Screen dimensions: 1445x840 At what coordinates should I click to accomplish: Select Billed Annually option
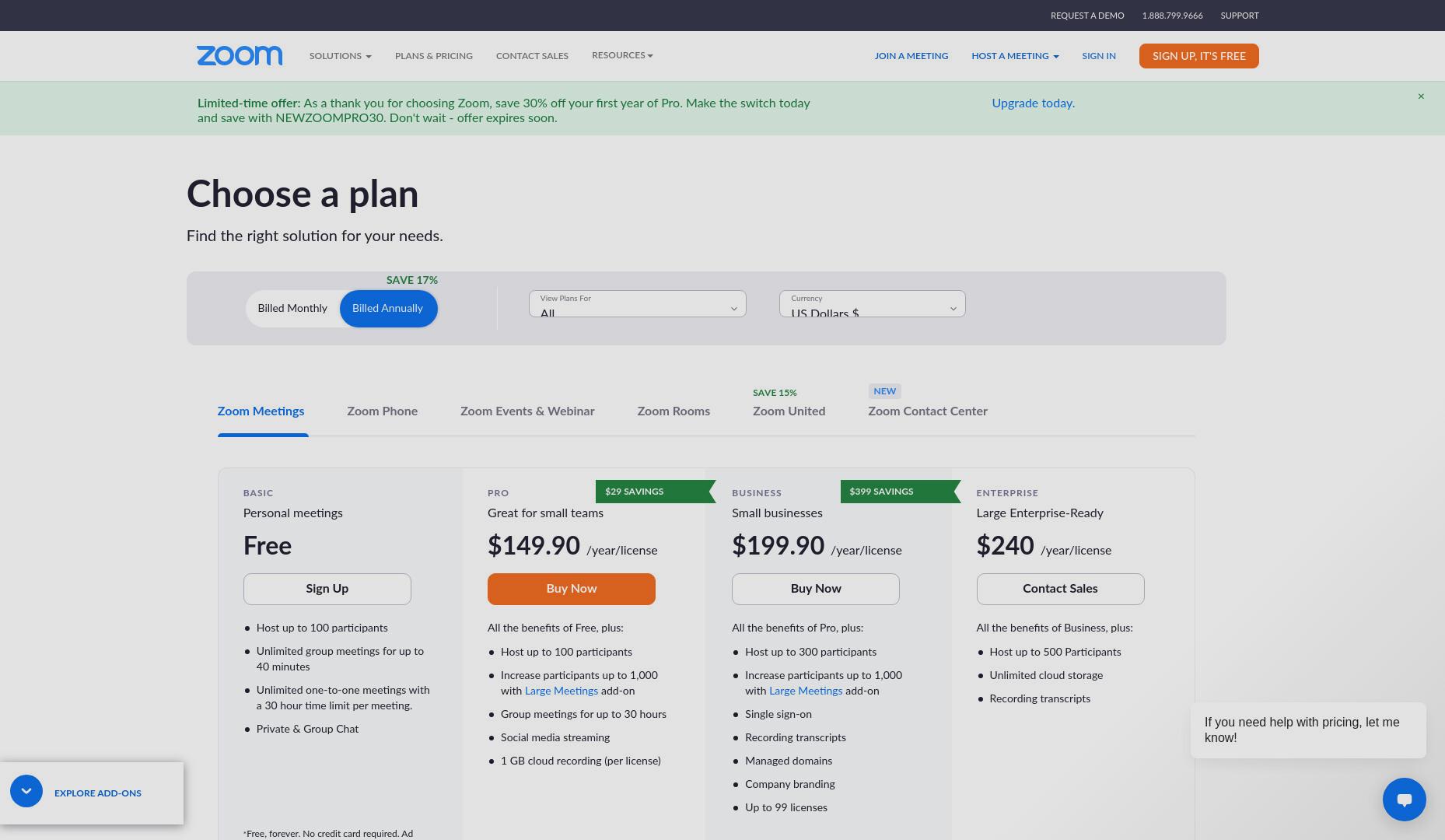coord(388,309)
